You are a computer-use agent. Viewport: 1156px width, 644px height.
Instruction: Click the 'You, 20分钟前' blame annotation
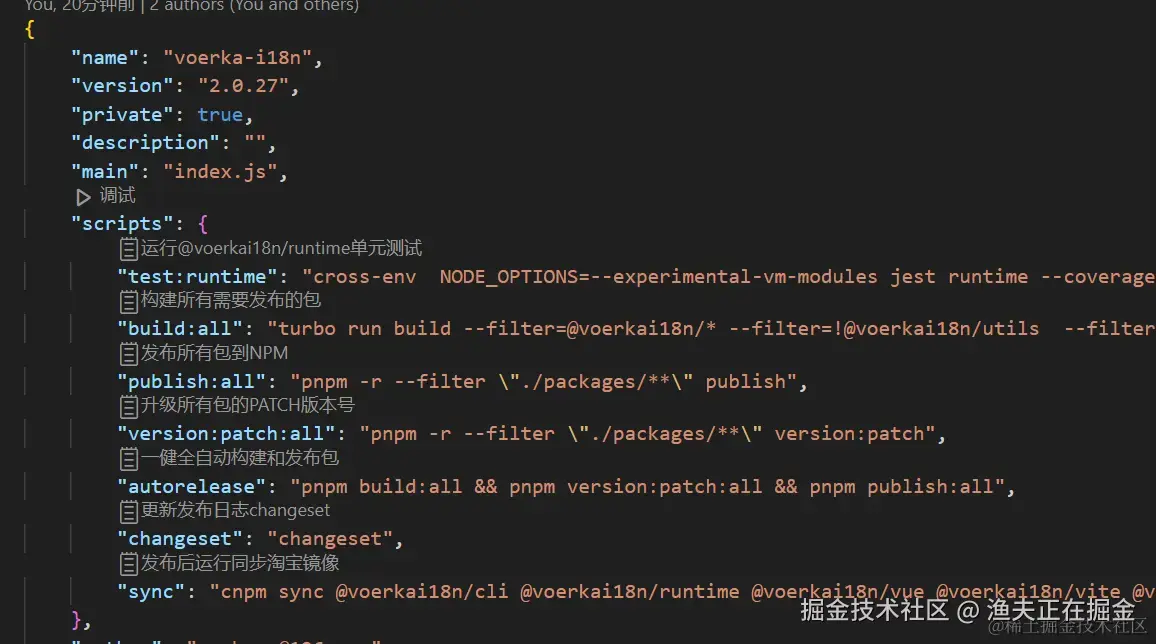pyautogui.click(x=77, y=6)
